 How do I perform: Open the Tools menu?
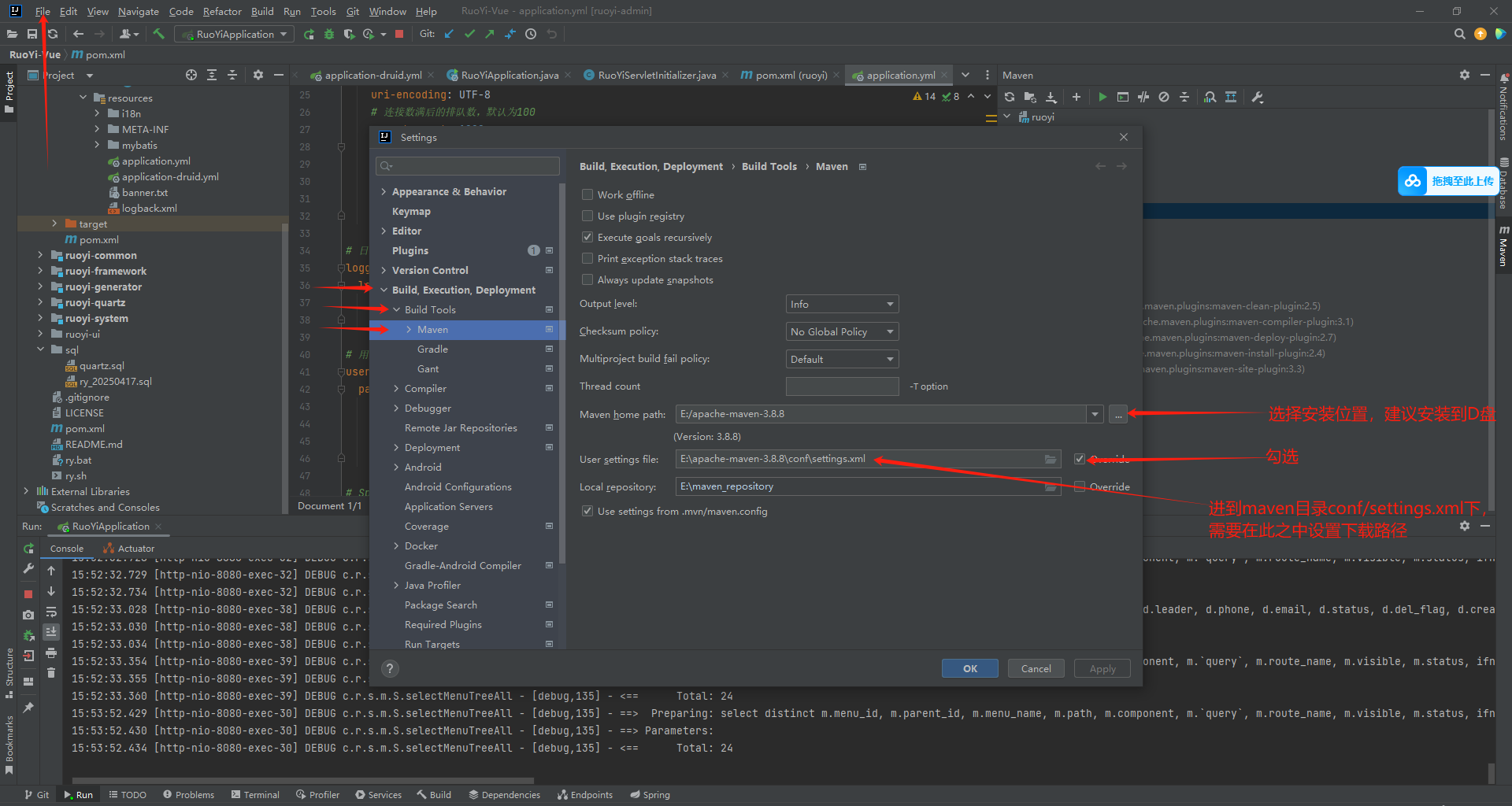(x=323, y=11)
